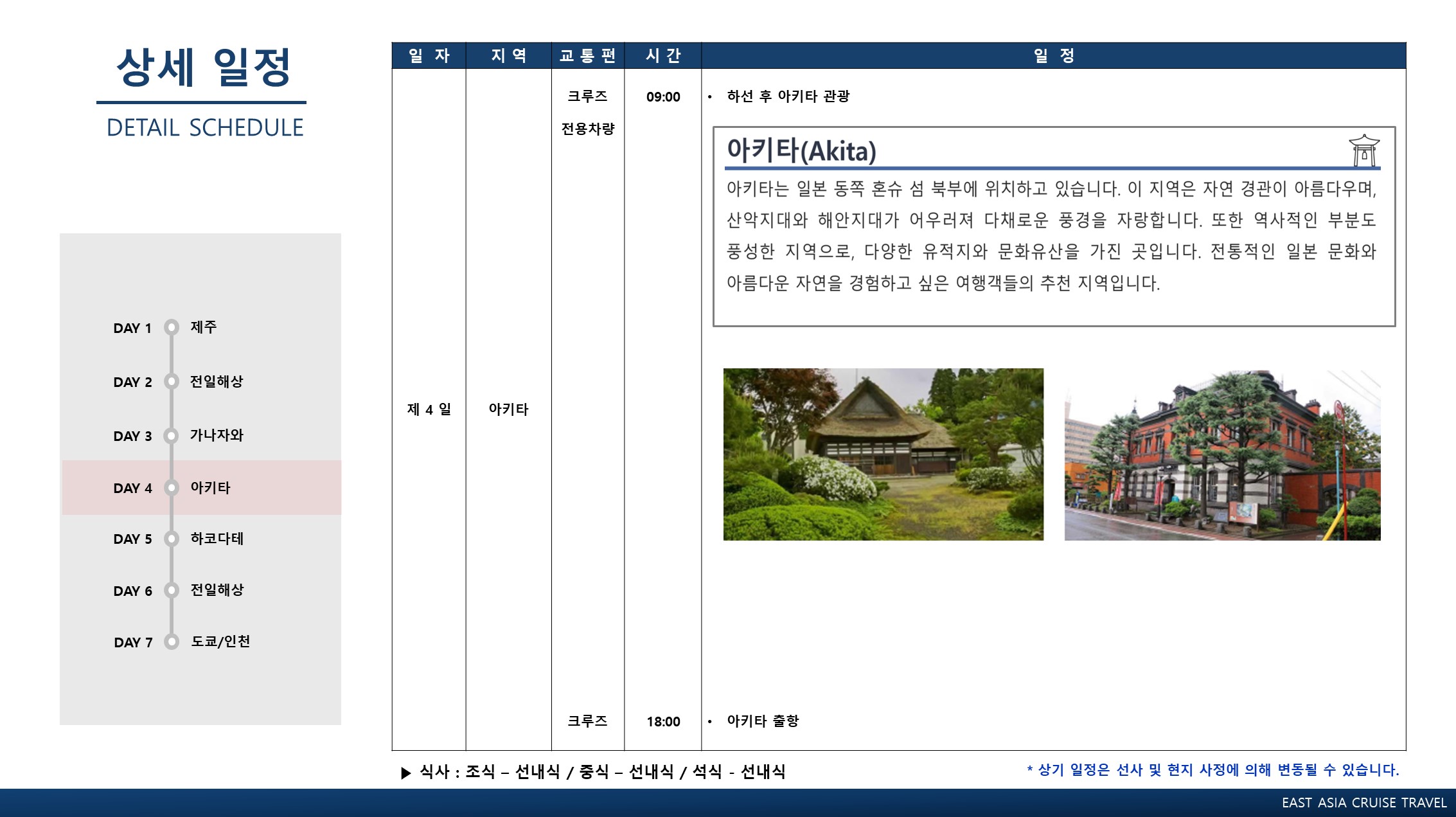
Task: Click the DAY 3 timeline marker circle
Action: (171, 436)
